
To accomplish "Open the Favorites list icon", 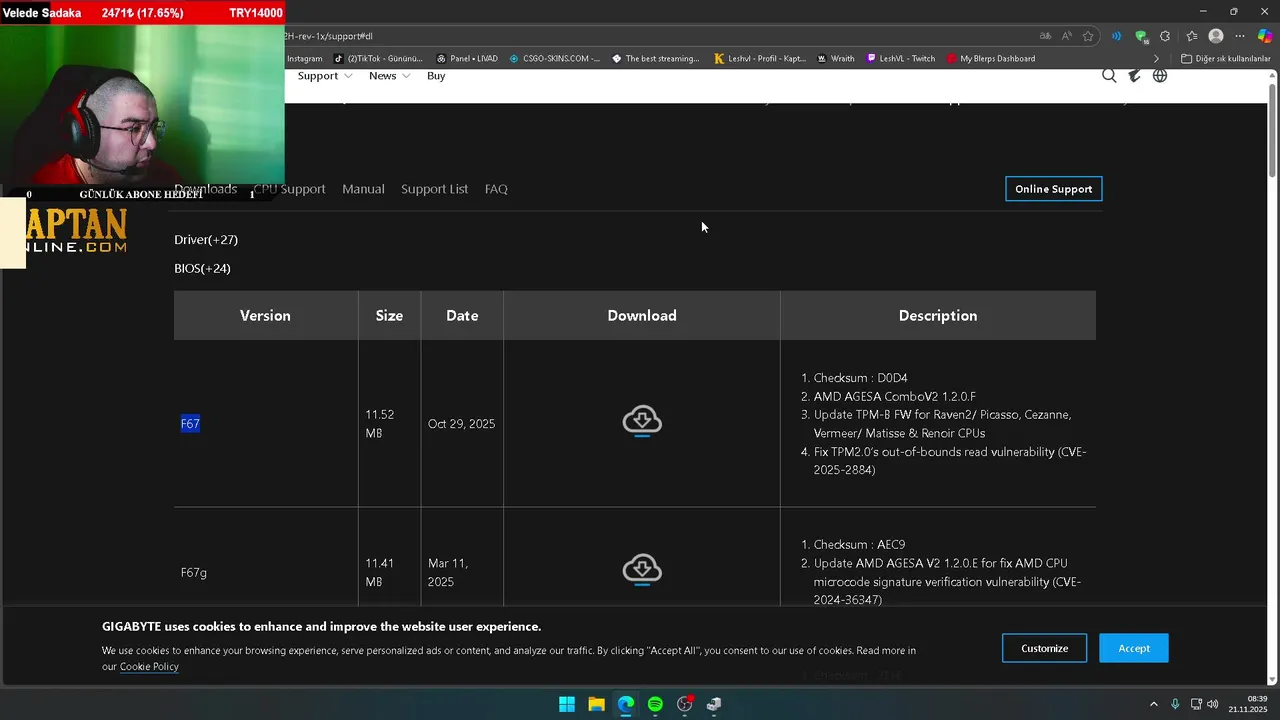I will coord(1191,36).
